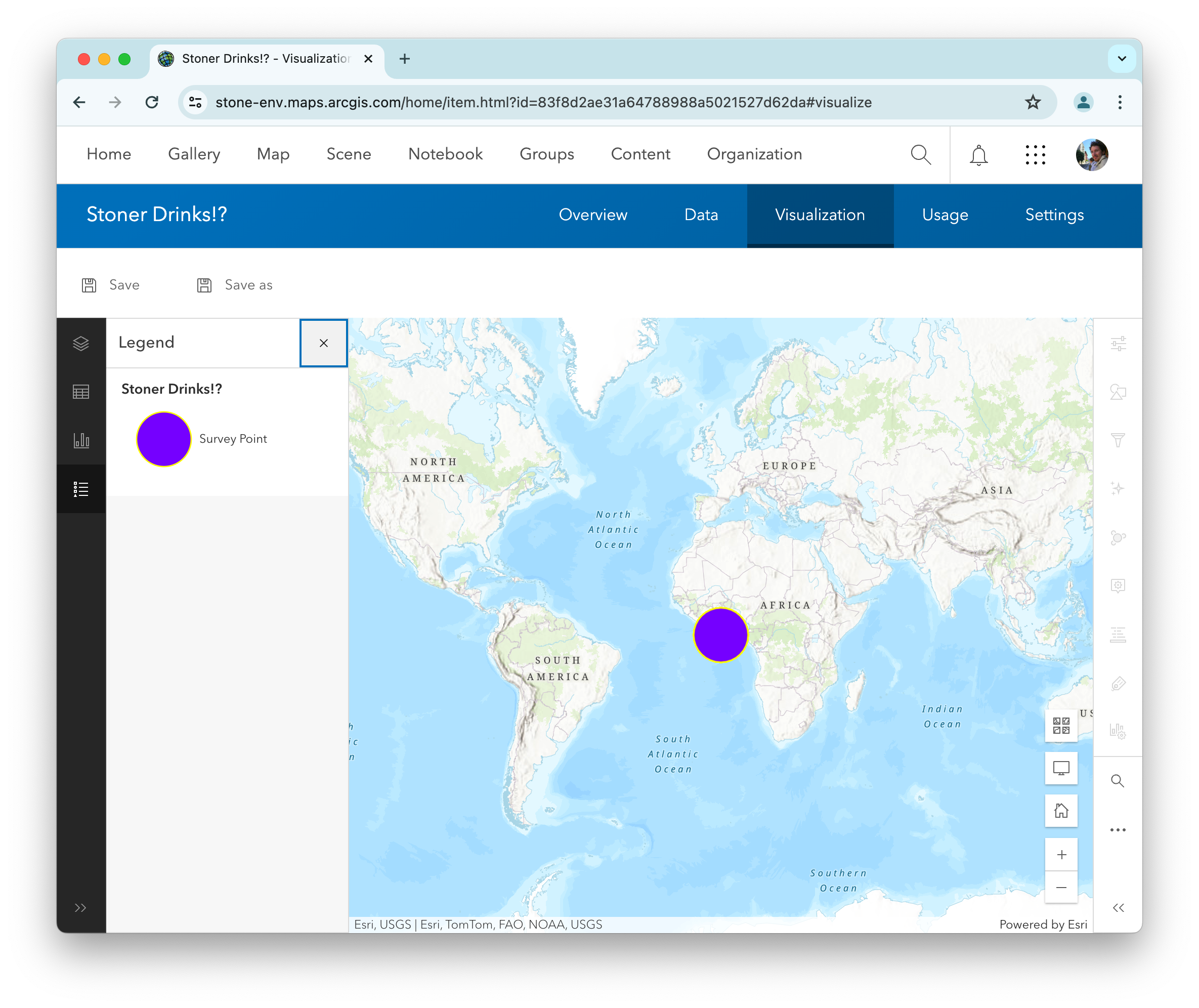Open the app launcher grid icon

1035,155
